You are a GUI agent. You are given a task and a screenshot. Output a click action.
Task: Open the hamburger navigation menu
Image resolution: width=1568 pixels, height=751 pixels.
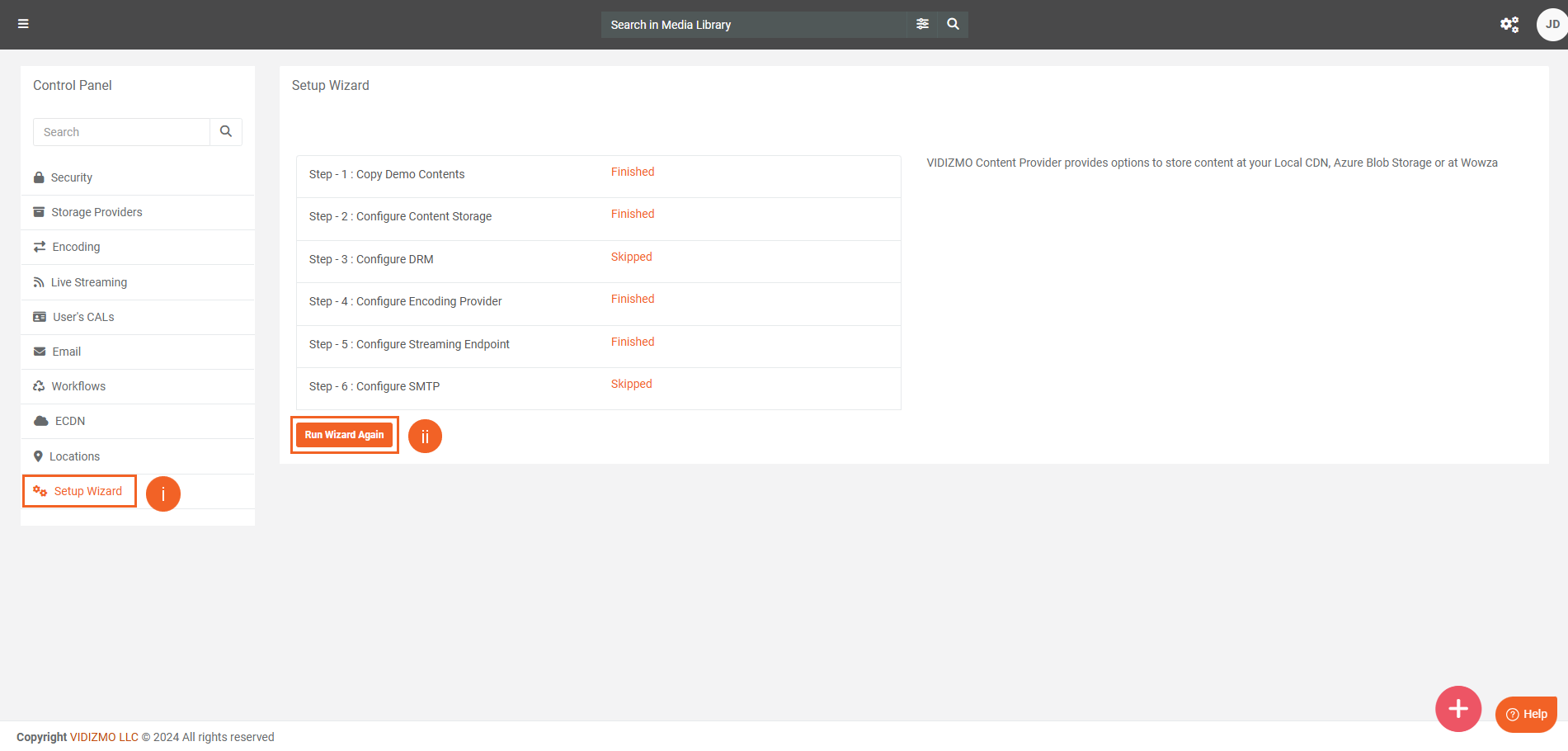tap(23, 24)
